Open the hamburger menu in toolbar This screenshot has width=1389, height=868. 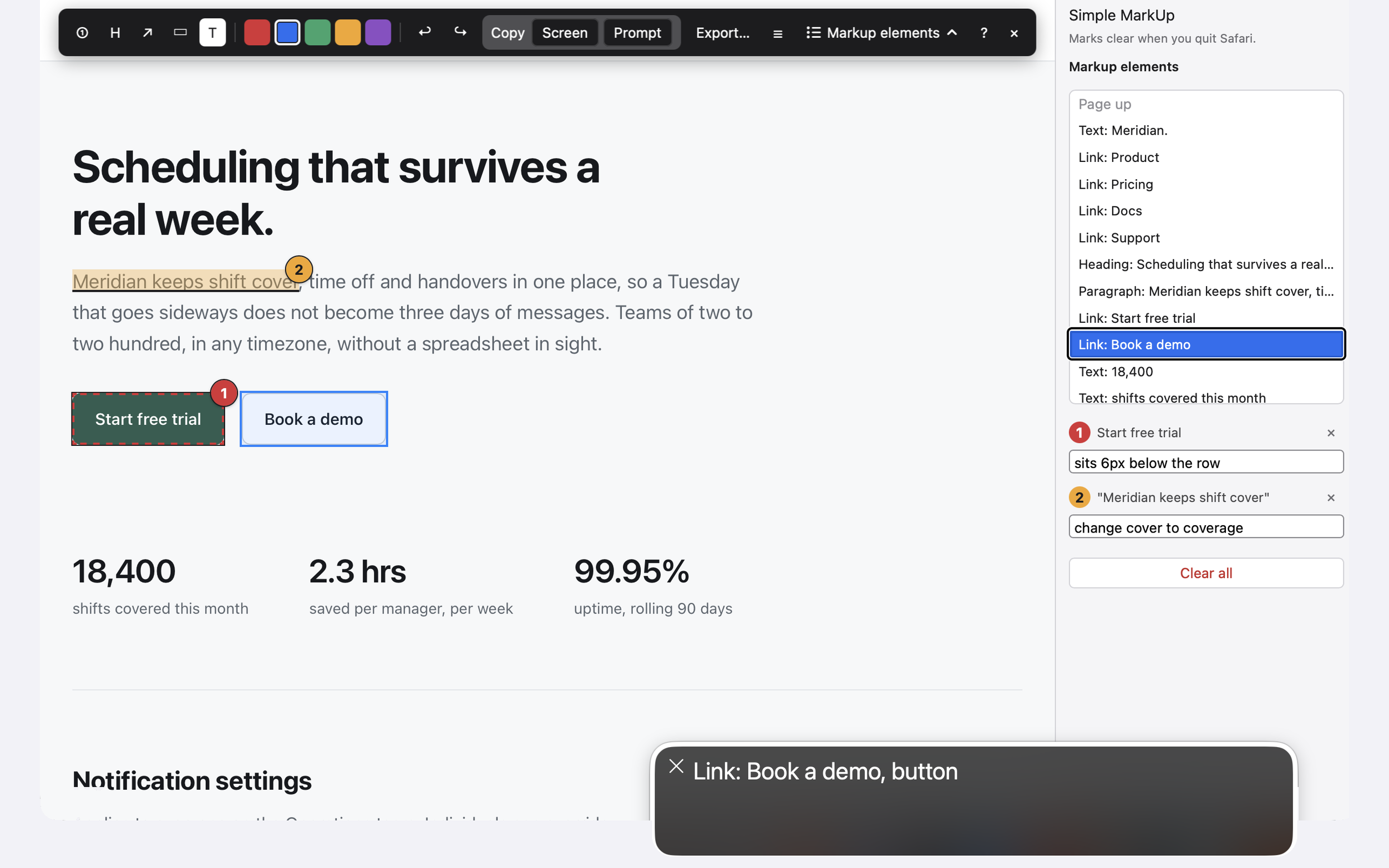click(778, 33)
